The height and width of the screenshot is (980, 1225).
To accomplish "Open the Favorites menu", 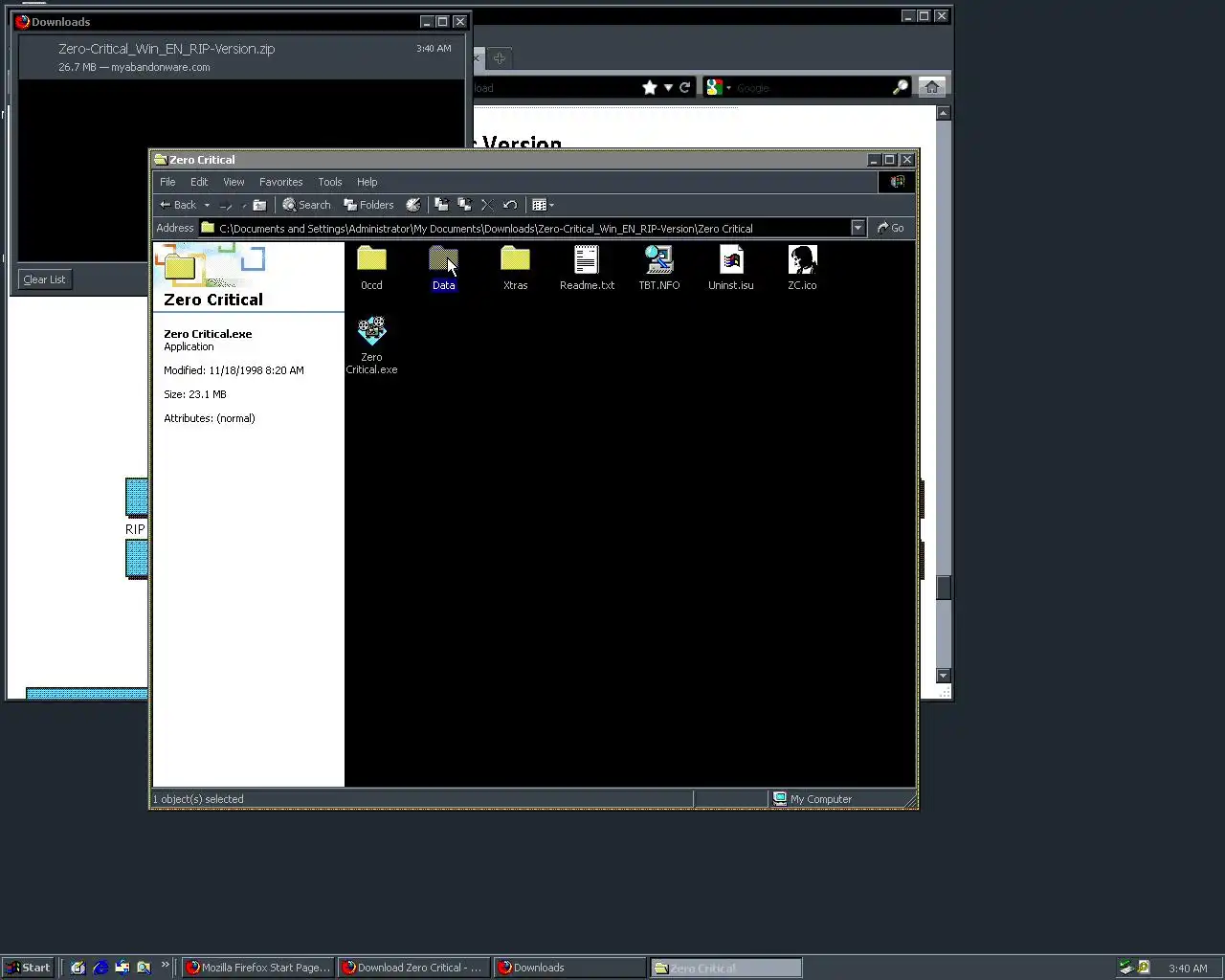I will pyautogui.click(x=280, y=182).
